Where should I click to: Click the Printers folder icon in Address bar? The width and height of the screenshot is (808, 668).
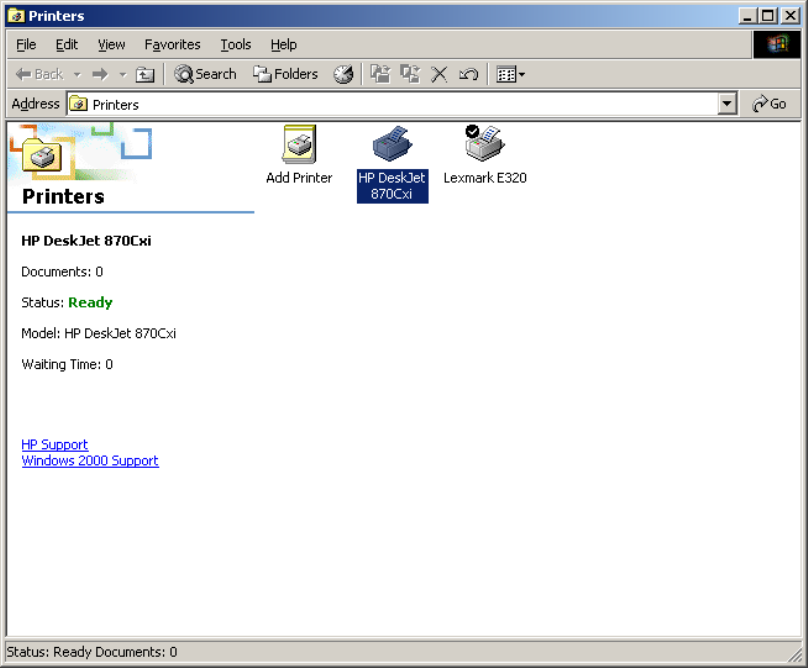pos(79,105)
